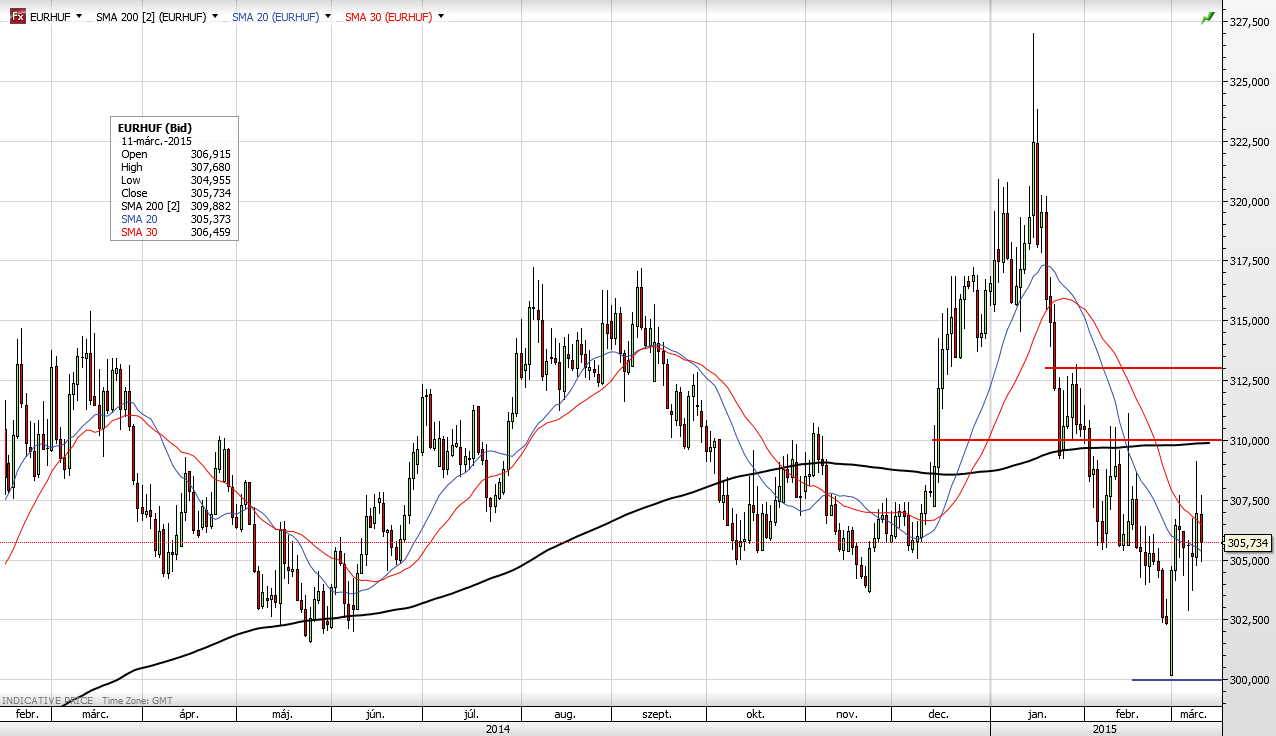
Task: Click the 310,000 price axis label
Action: click(1250, 441)
